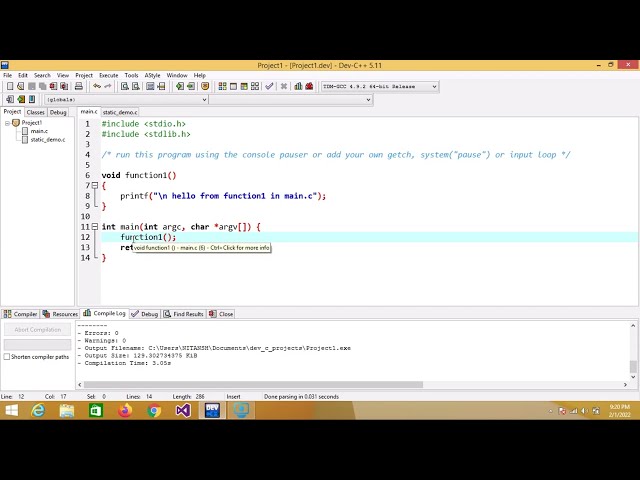640x480 pixels.
Task: Click the Close file toolbar icon
Action: pos(53,86)
